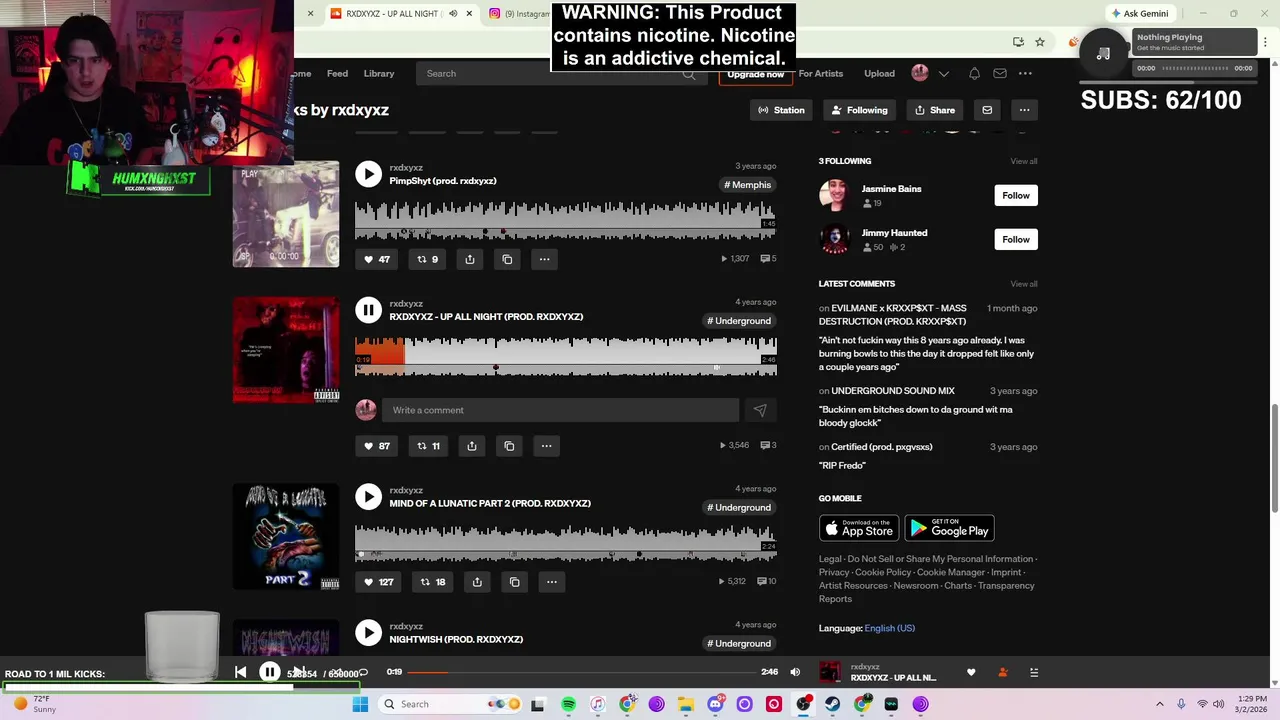Image resolution: width=1280 pixels, height=720 pixels.
Task: Like current track in player bar
Action: 971,672
